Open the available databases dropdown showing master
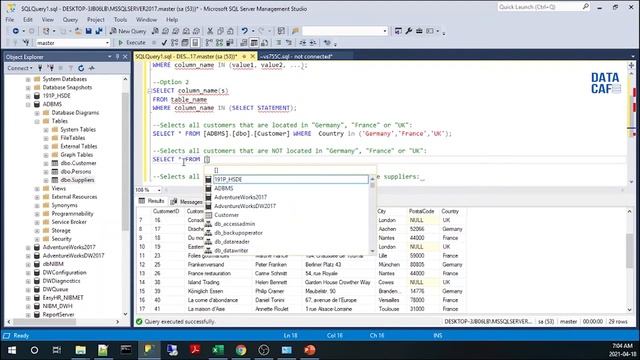Image resolution: width=640 pixels, height=360 pixels. coord(107,43)
